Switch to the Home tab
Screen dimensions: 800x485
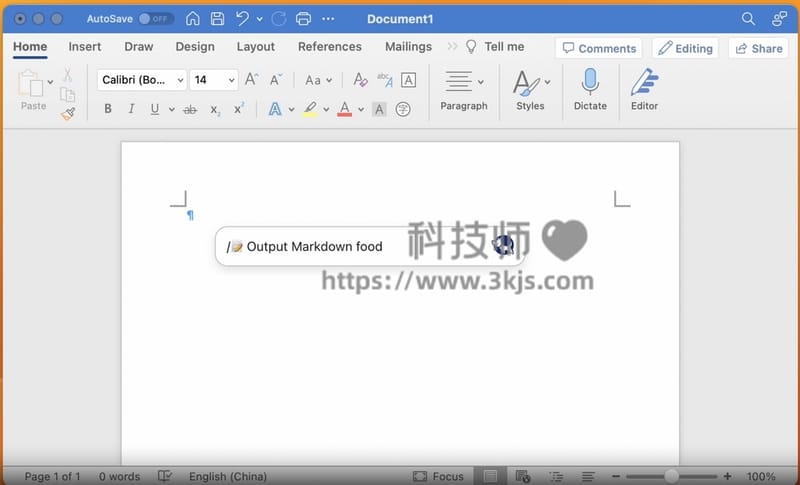pyautogui.click(x=30, y=47)
